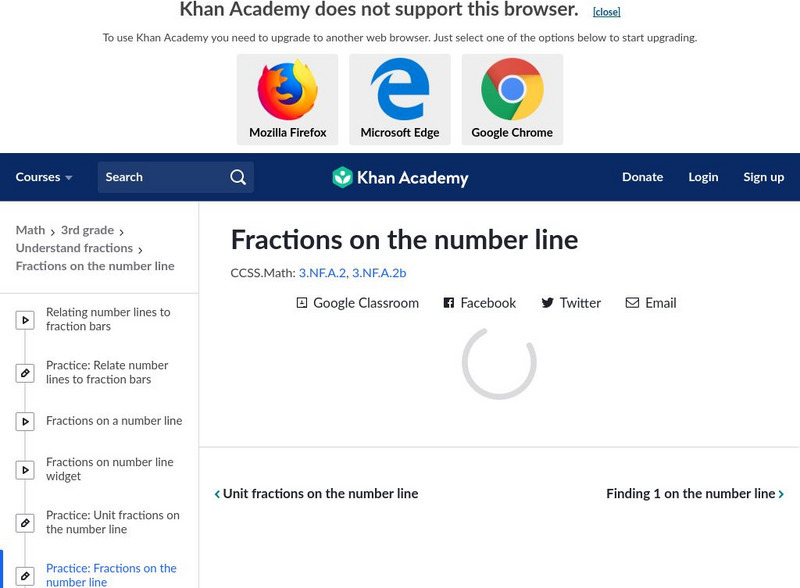Open Relating number lines to fraction bars video

(108, 319)
